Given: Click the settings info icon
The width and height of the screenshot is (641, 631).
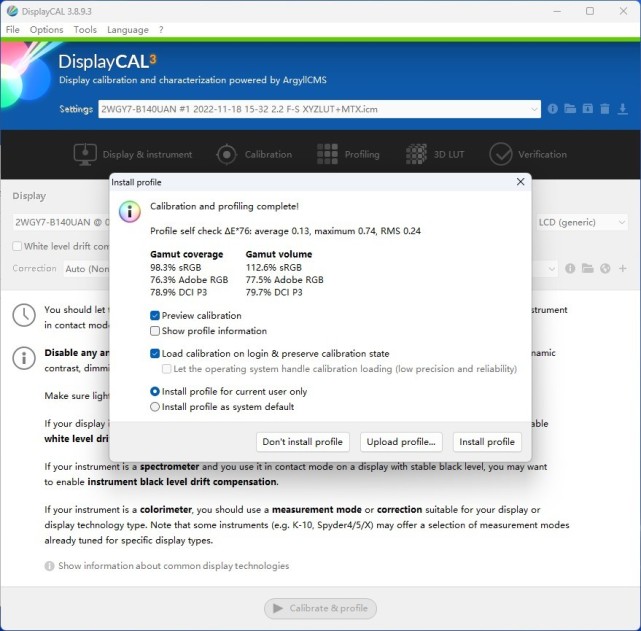Looking at the screenshot, I should 552,109.
